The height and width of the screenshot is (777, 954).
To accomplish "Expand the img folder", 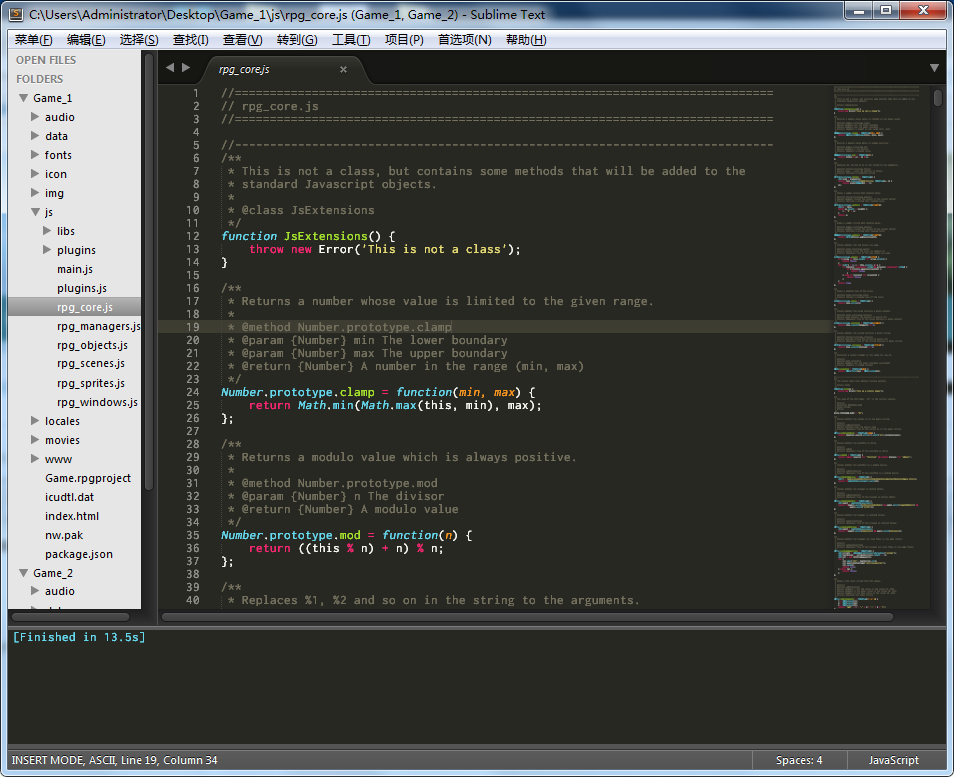I will point(35,192).
